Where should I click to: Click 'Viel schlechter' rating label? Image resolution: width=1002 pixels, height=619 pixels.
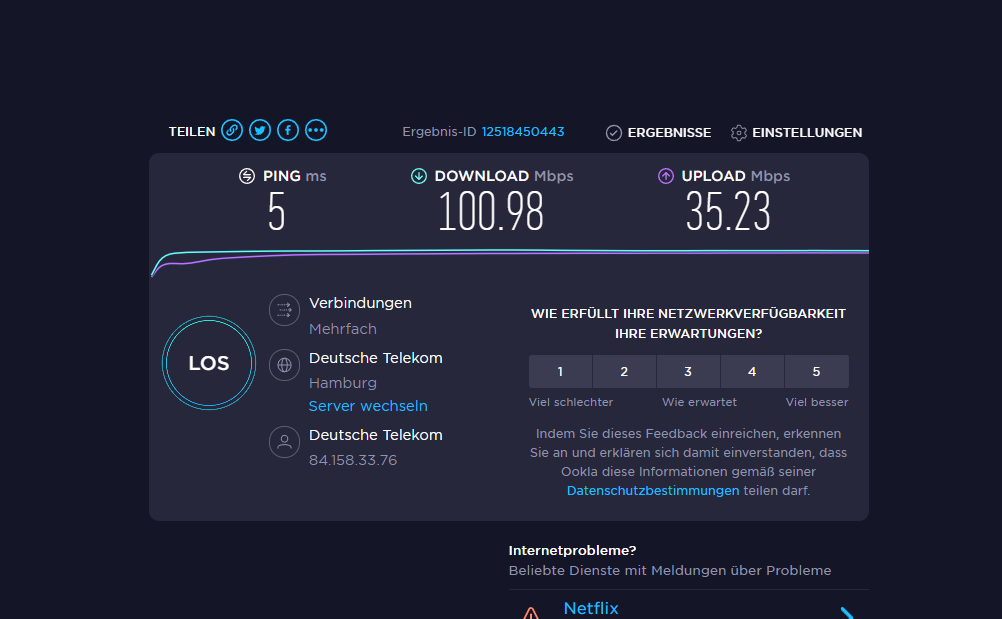pyautogui.click(x=571, y=402)
